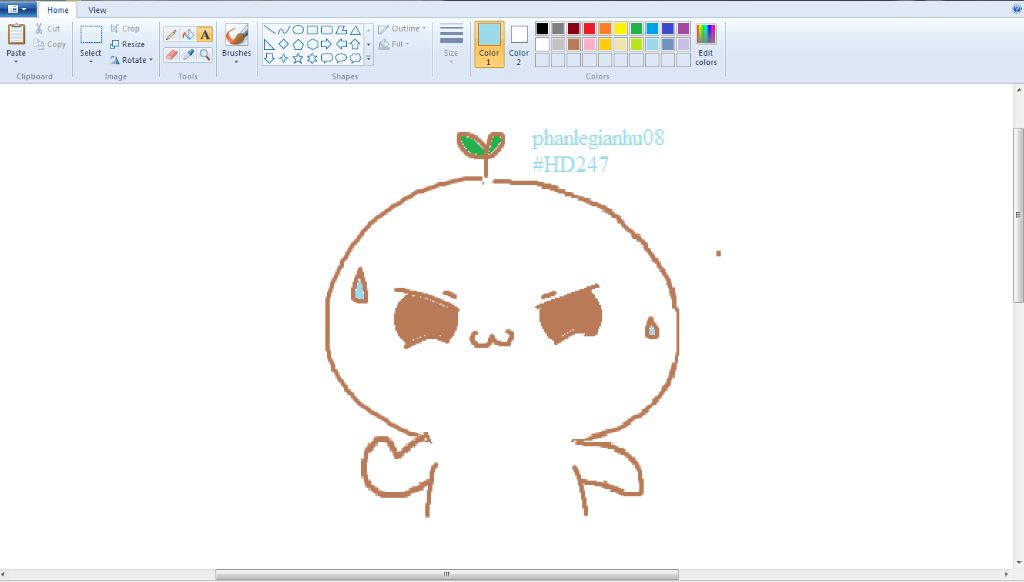Choose the Diamond shape
This screenshot has width=1024, height=582.
(283, 44)
